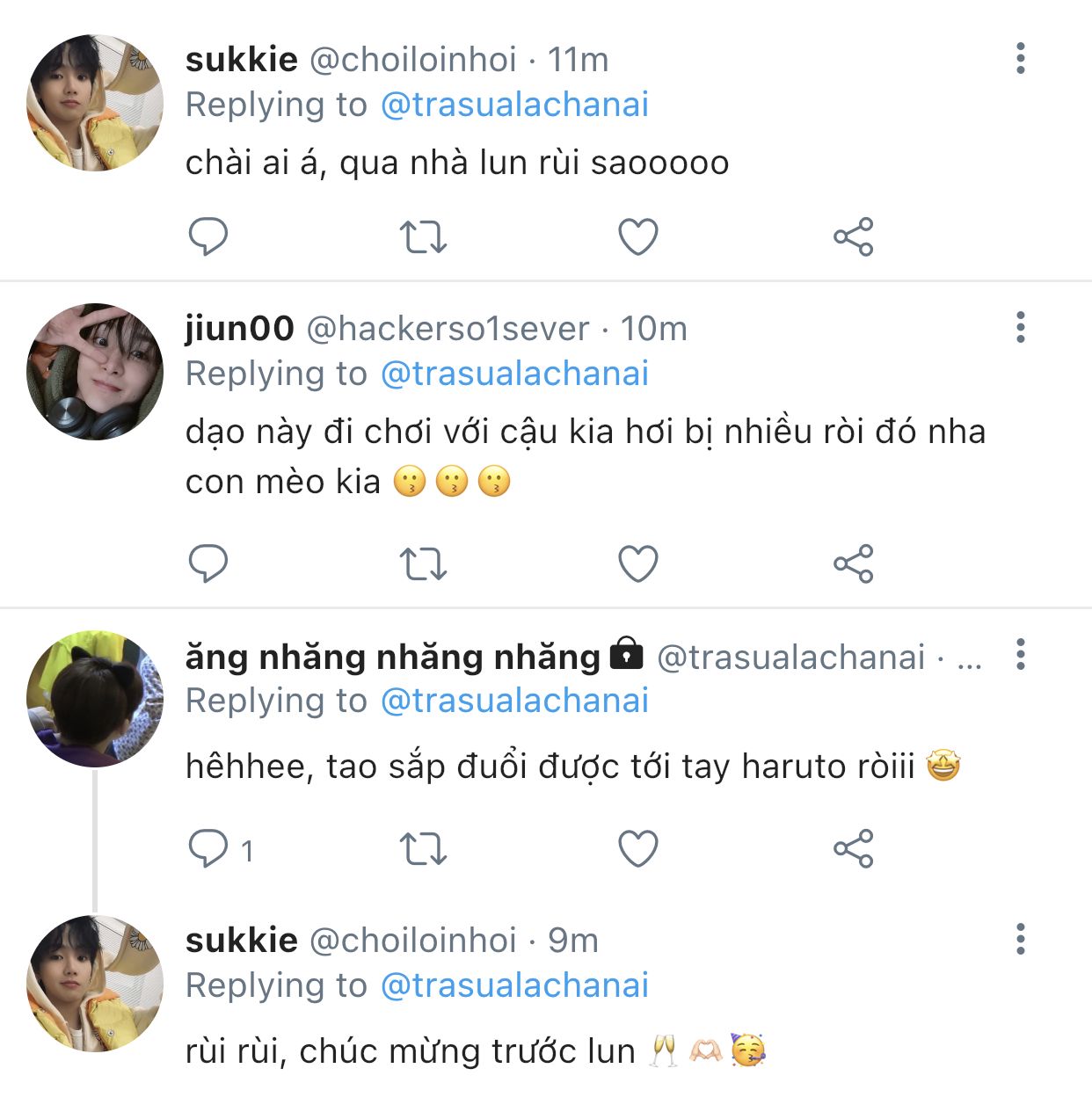Retweet sukkie's 'chài ai á' tweet
The image size is (1092, 1112).
423,236
